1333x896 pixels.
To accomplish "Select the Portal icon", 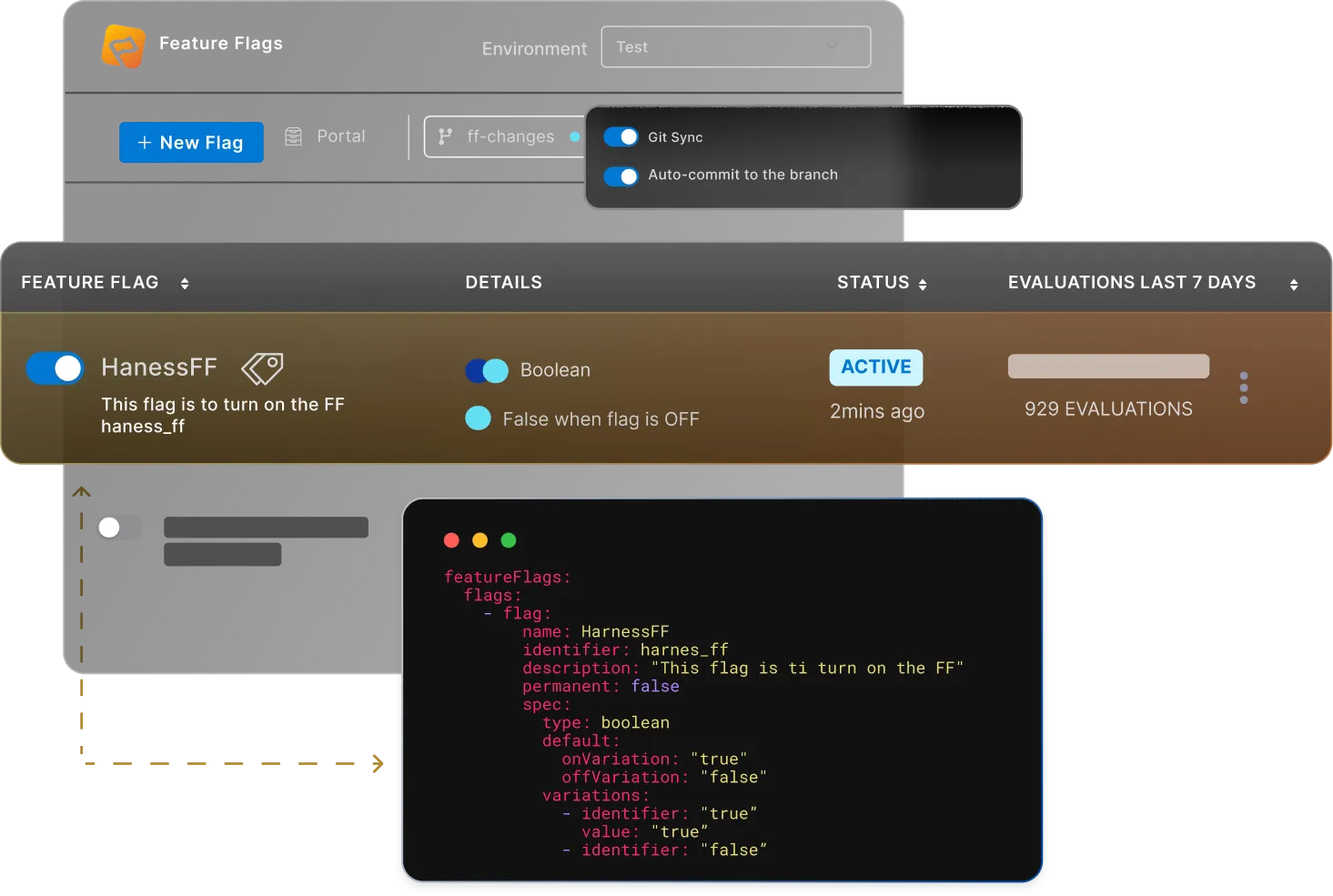I will (292, 136).
